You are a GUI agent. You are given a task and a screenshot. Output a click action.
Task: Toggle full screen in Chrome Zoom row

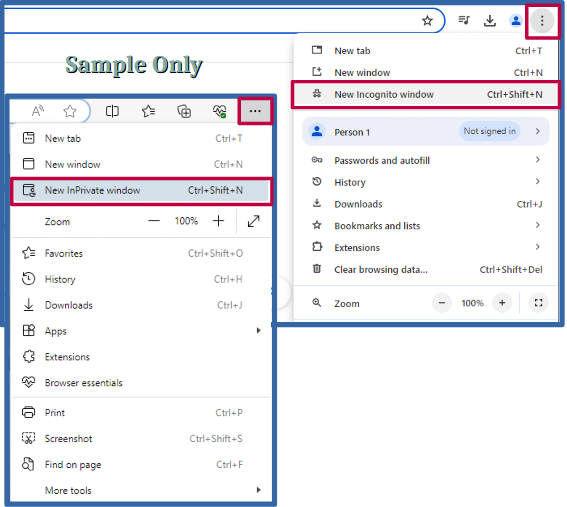(538, 303)
